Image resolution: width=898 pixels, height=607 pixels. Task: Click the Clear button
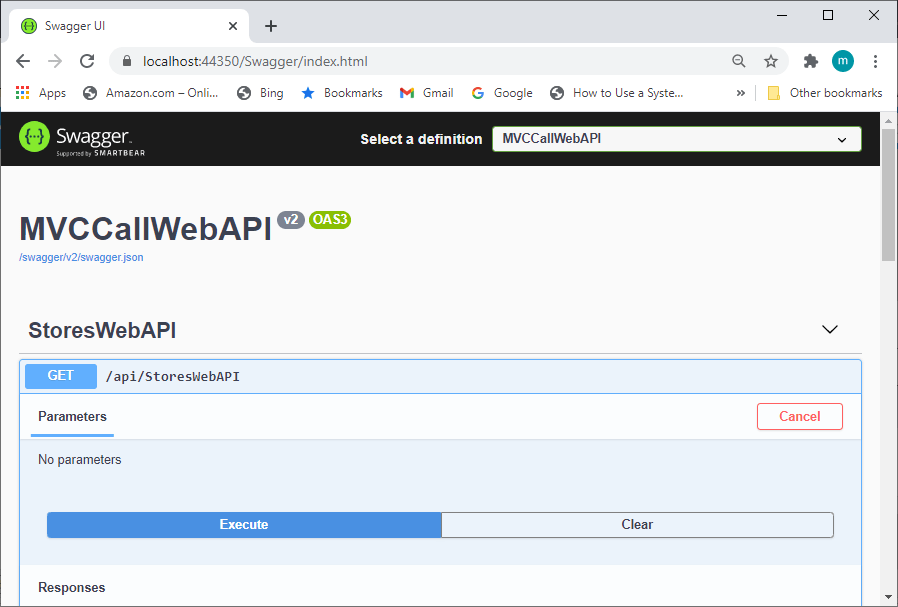pyautogui.click(x=637, y=524)
